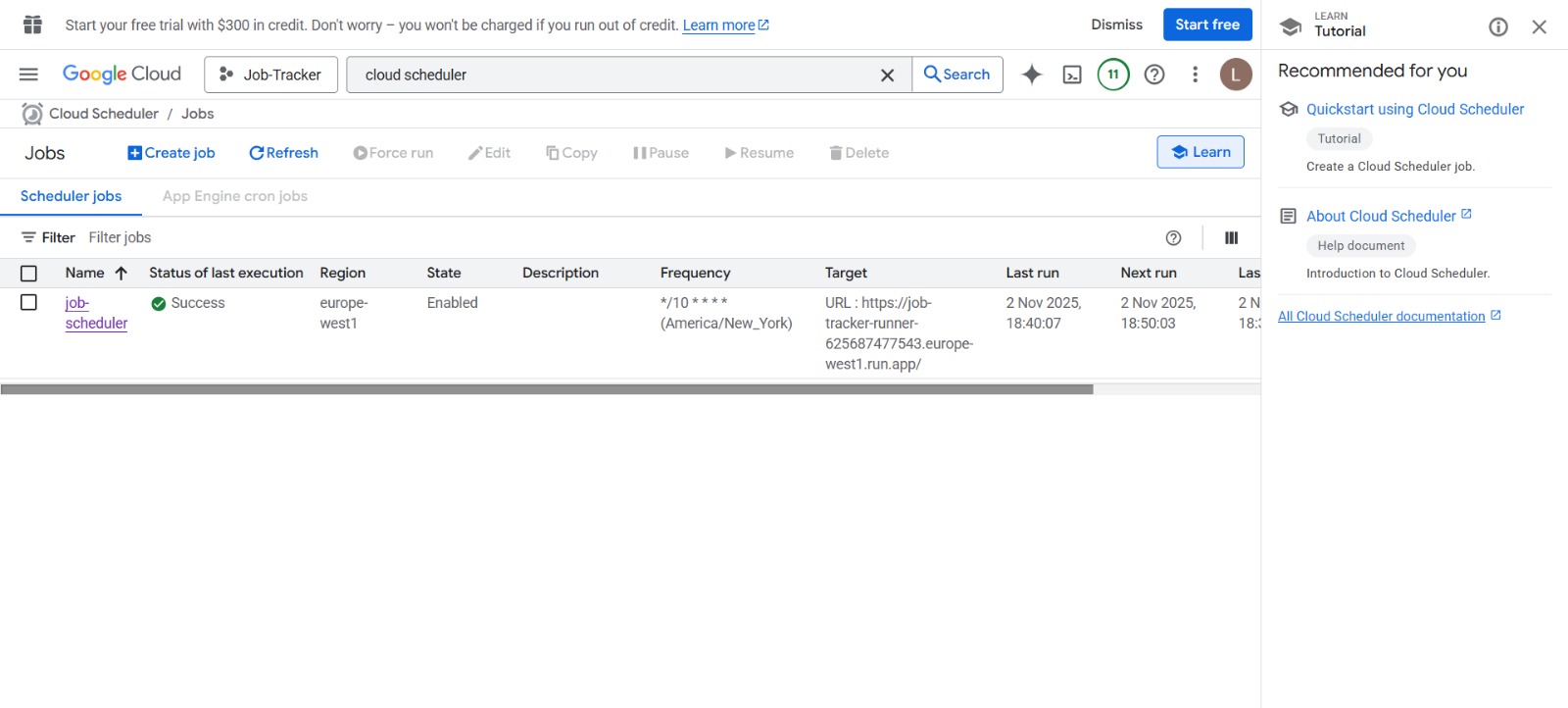This screenshot has width=1568, height=708.
Task: Click the horizontal table scrollbar
Action: [547, 389]
